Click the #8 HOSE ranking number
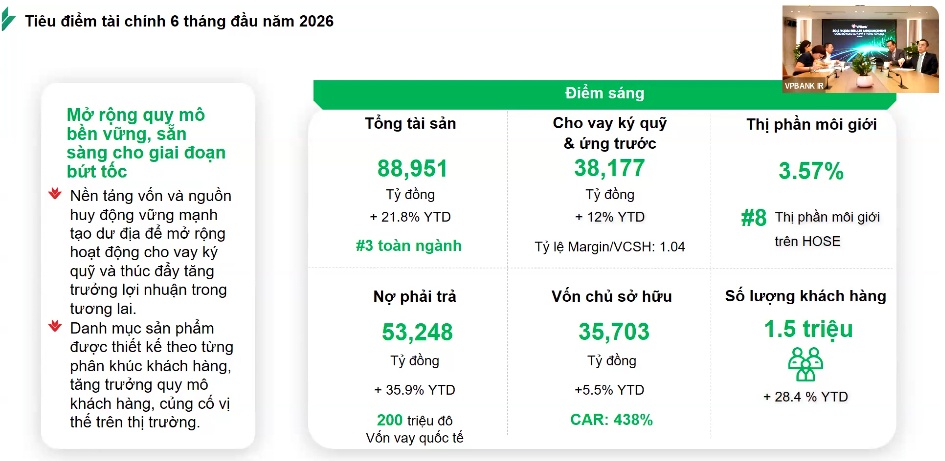This screenshot has width=945, height=461. point(753,219)
